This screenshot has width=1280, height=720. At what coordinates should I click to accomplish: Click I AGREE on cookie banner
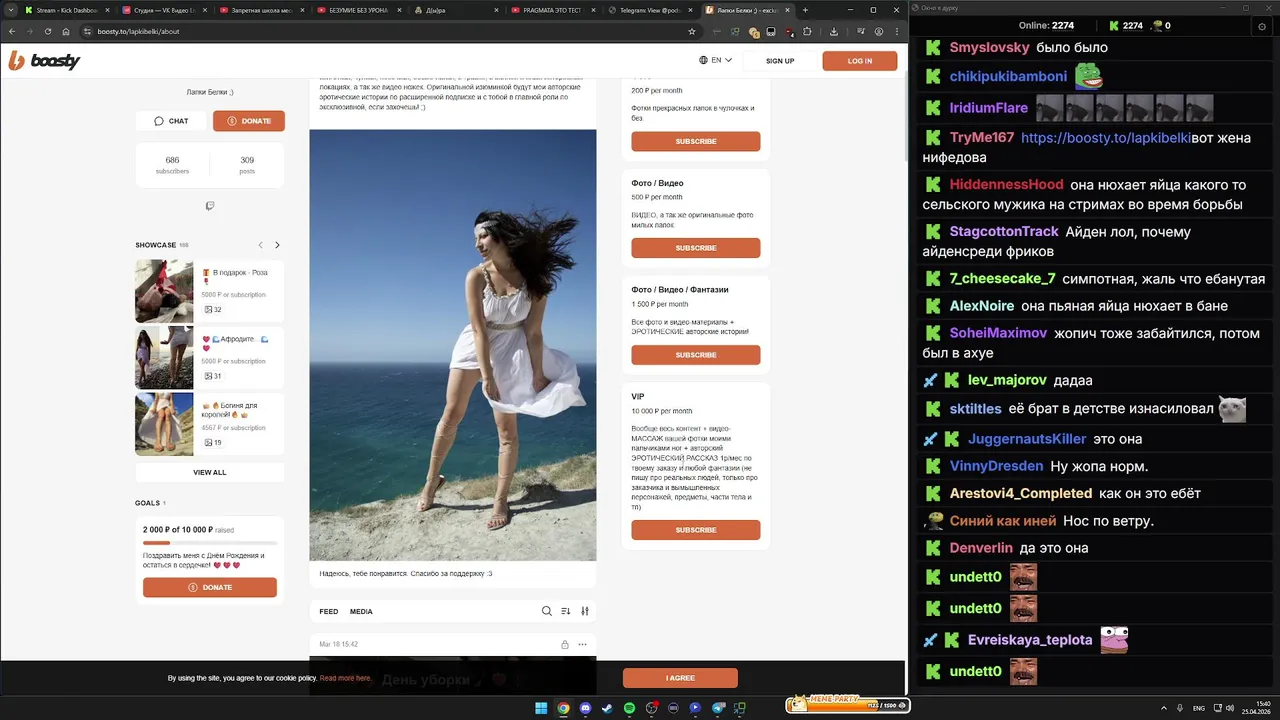click(680, 678)
